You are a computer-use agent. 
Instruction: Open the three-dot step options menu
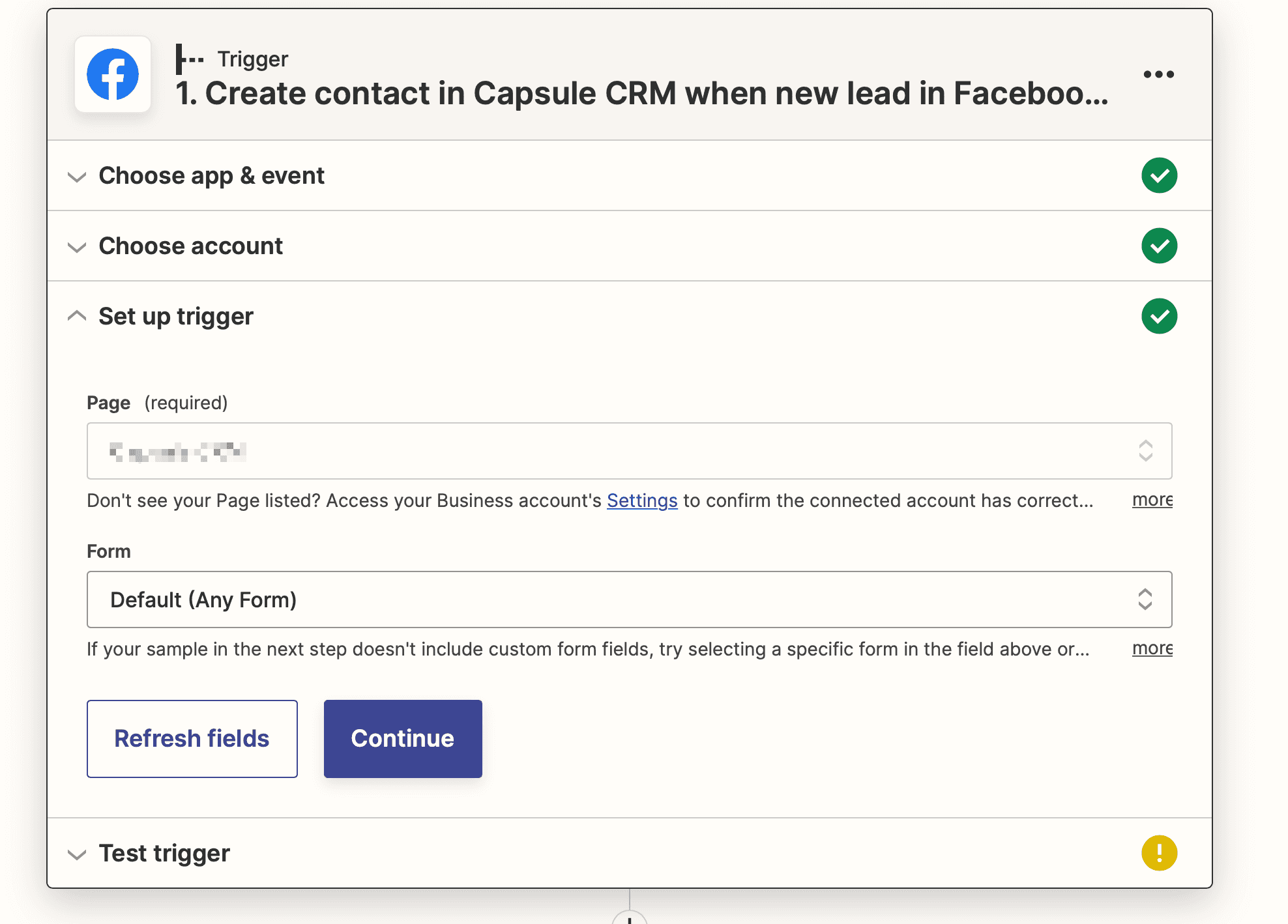click(1159, 74)
